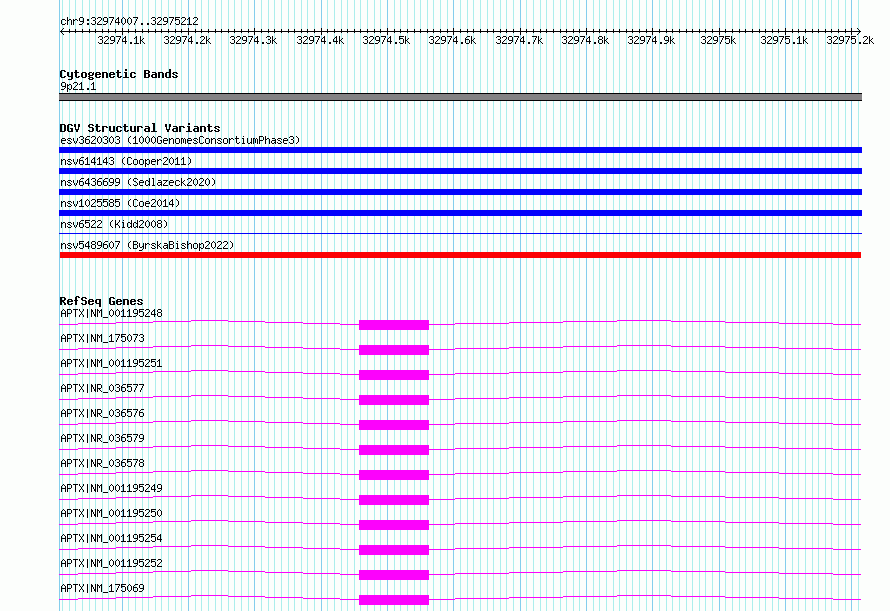Click the APTX|NM_001195248 transcript label
Screen dimensions: 890x611
111,313
